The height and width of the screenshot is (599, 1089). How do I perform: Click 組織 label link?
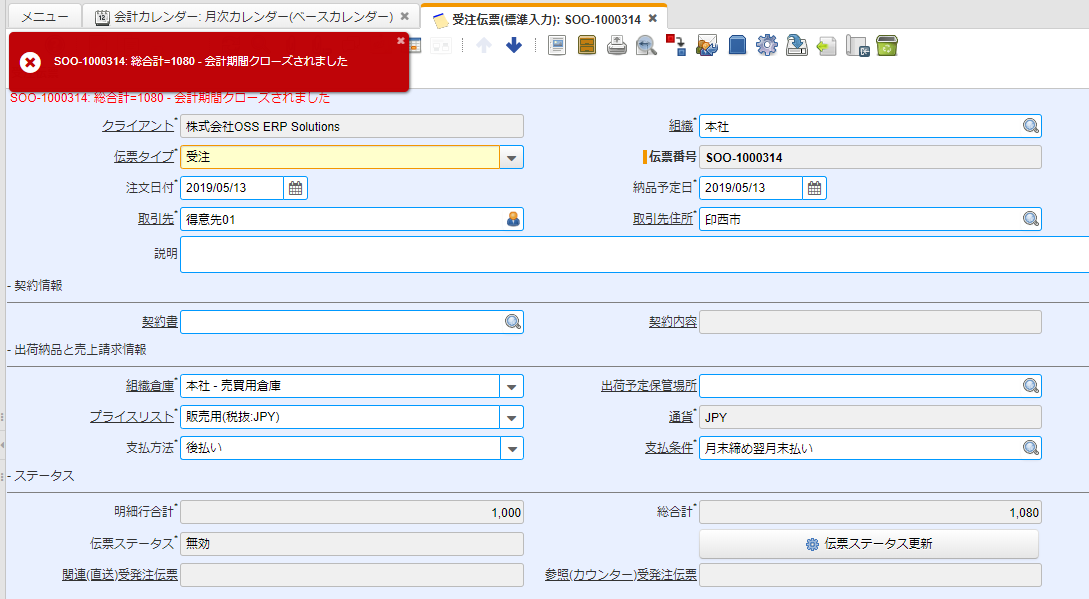(681, 126)
